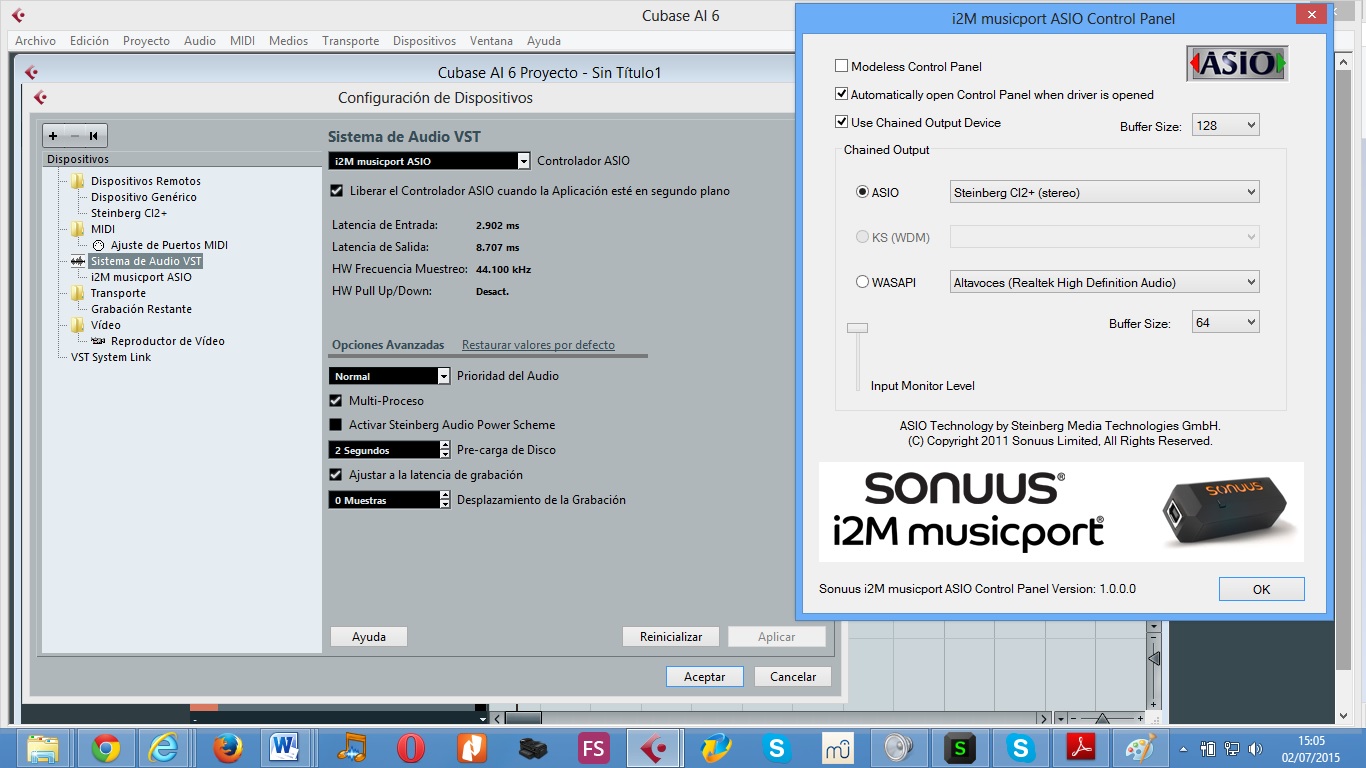Image resolution: width=1366 pixels, height=768 pixels.
Task: Click the Cancelar button
Action: pos(793,677)
